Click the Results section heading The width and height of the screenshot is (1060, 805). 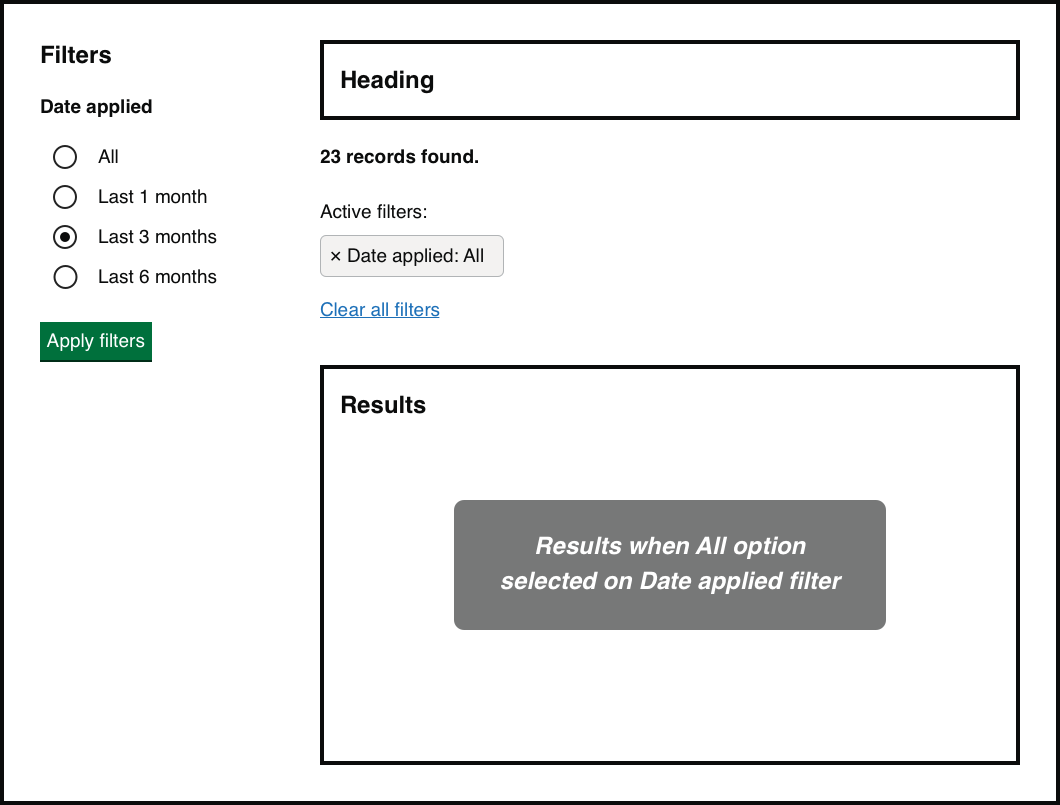[x=383, y=405]
